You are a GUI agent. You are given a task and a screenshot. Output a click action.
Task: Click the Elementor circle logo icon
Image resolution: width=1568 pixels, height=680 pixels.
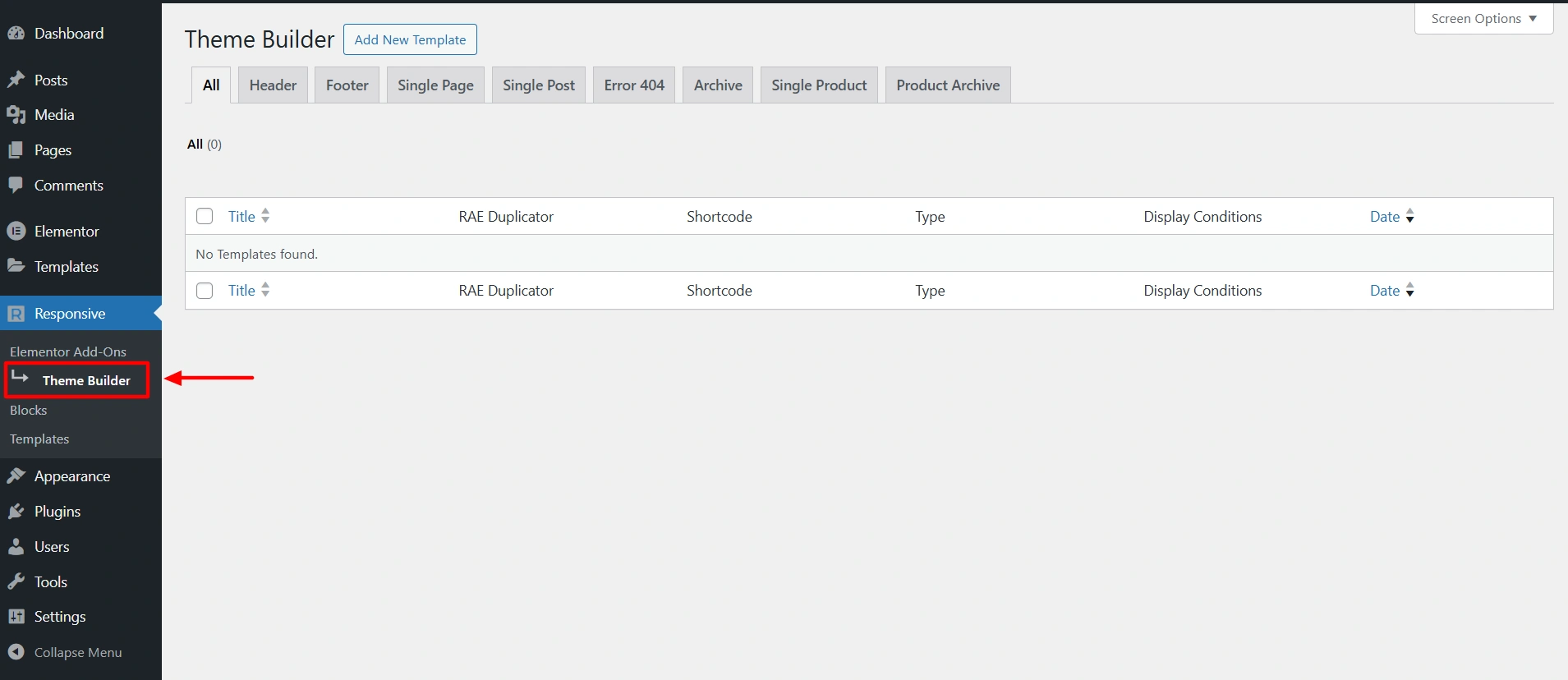click(16, 232)
